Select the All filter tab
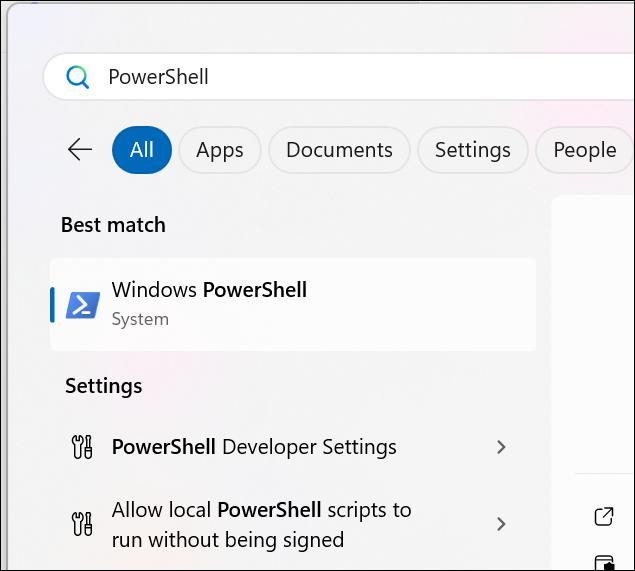635x571 pixels. point(142,150)
